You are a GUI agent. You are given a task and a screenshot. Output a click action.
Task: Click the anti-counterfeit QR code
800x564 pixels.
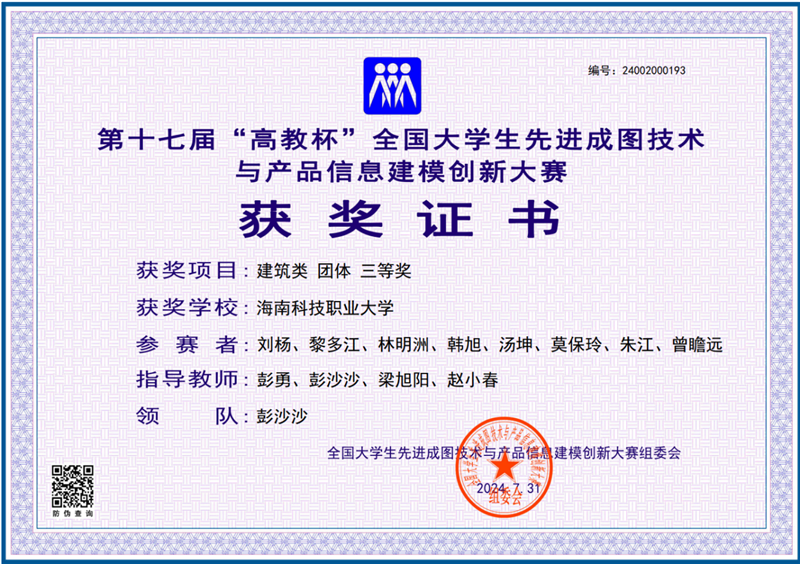coord(72,486)
